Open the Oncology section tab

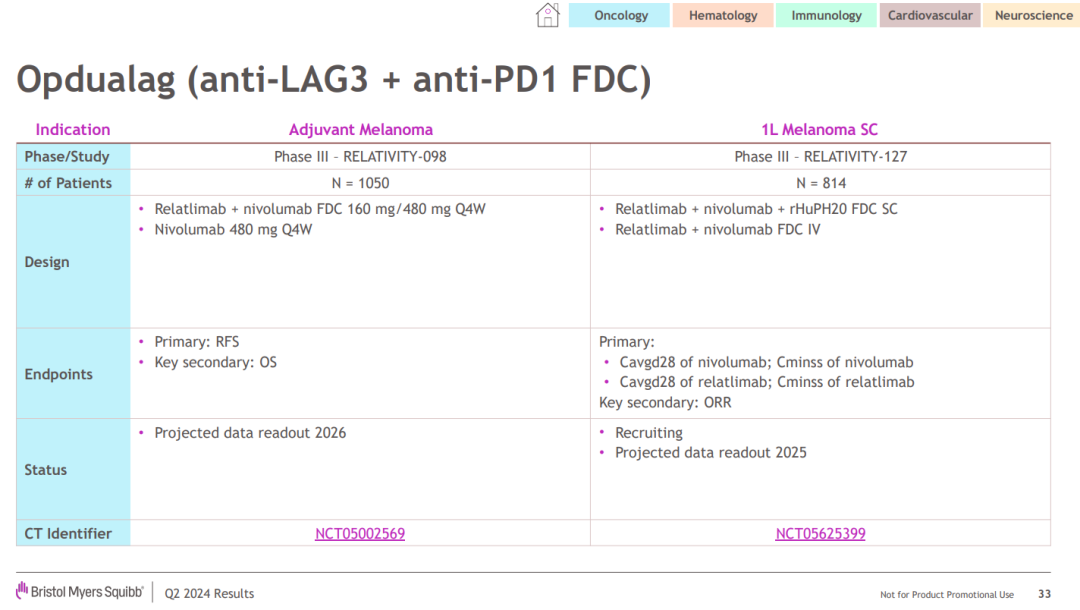click(x=621, y=15)
